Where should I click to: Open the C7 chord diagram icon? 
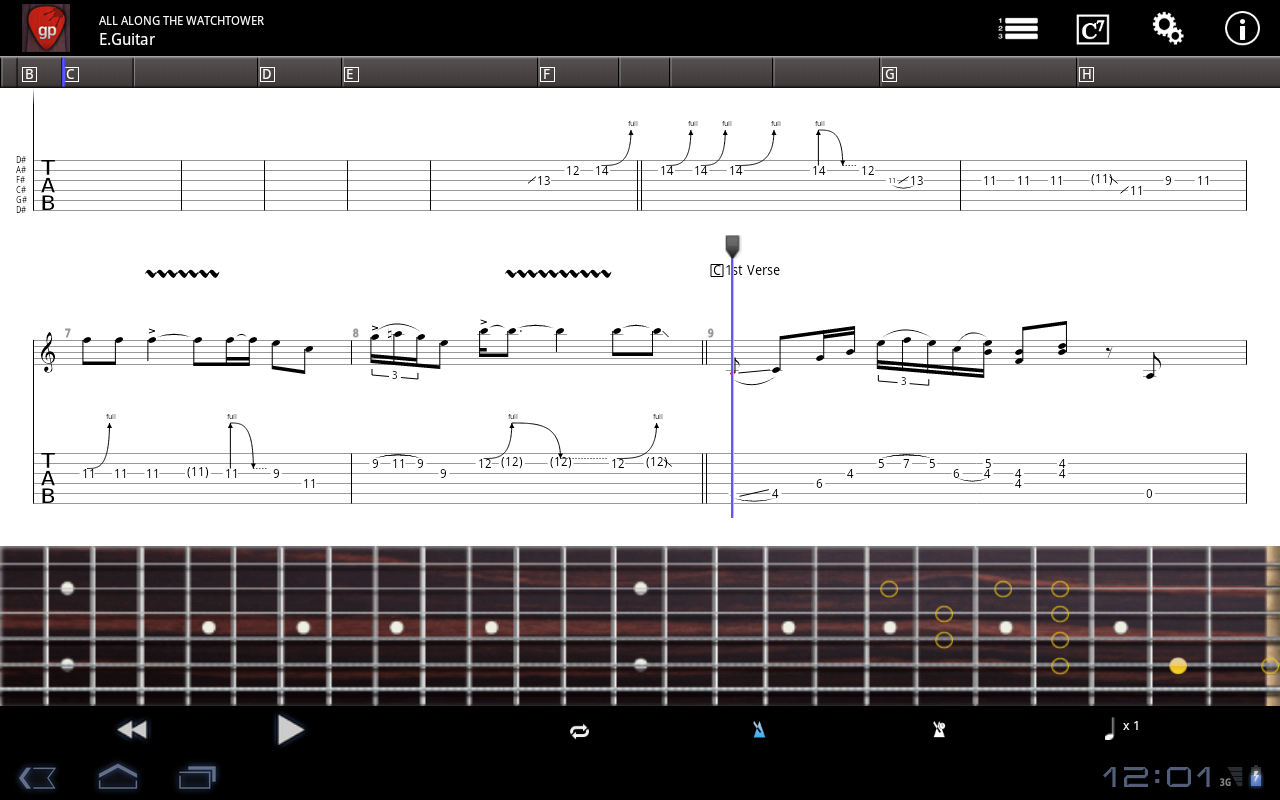click(x=1092, y=29)
